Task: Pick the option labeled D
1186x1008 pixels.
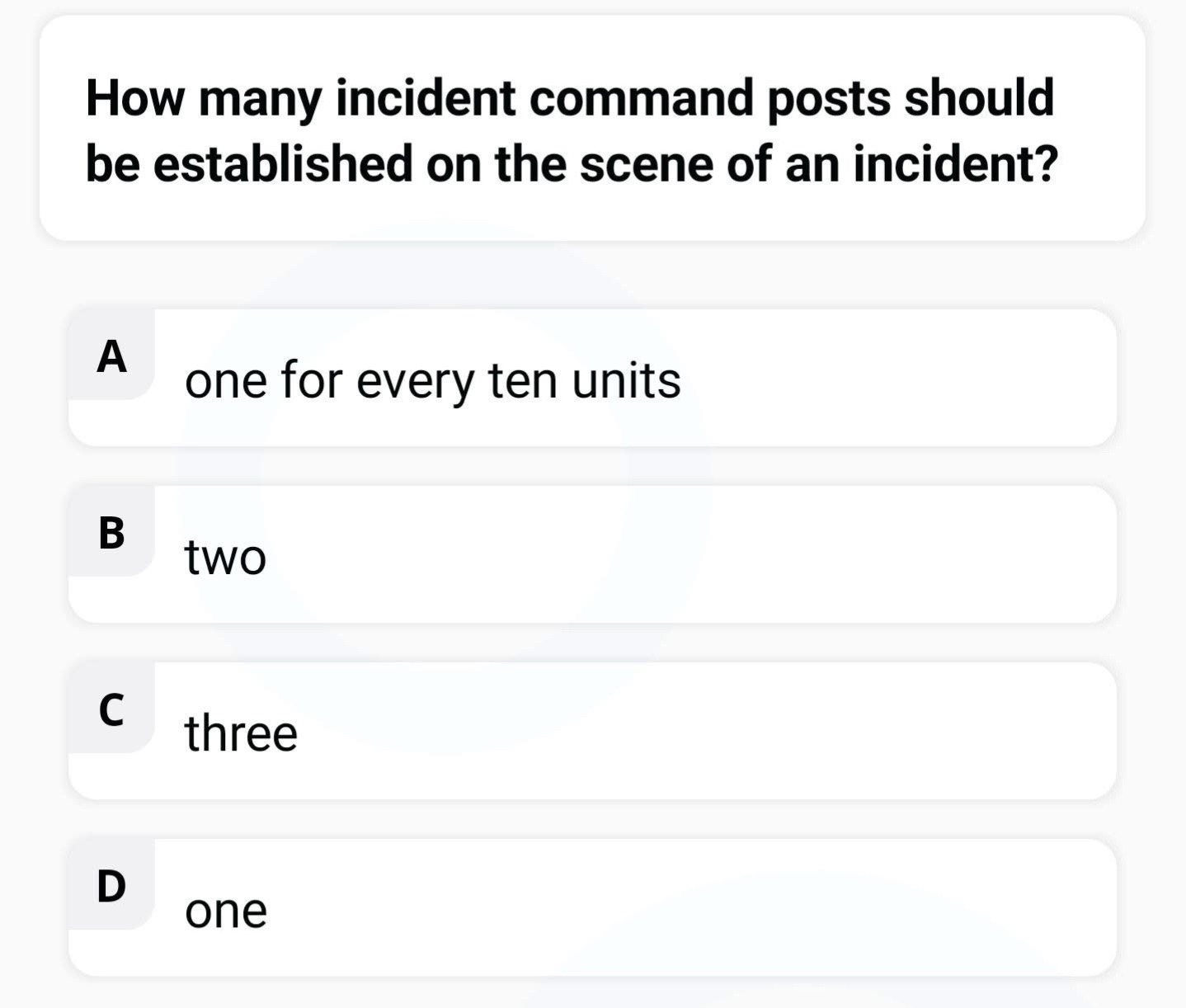Action: (592, 907)
